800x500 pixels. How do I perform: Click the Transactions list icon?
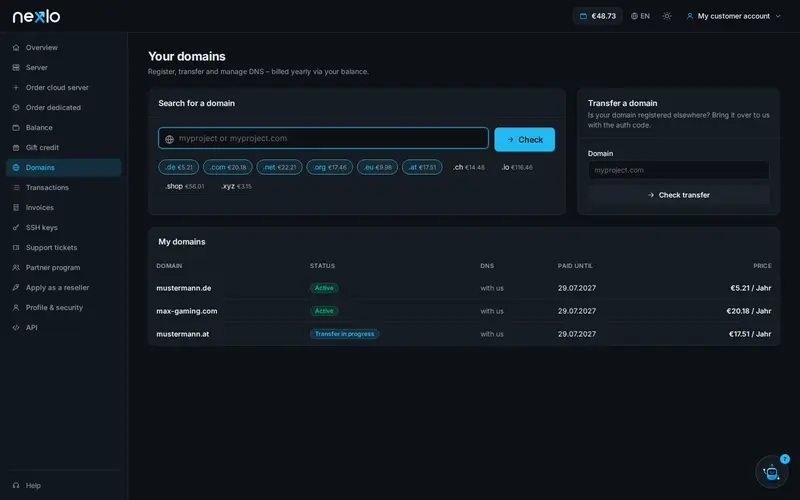tap(16, 187)
